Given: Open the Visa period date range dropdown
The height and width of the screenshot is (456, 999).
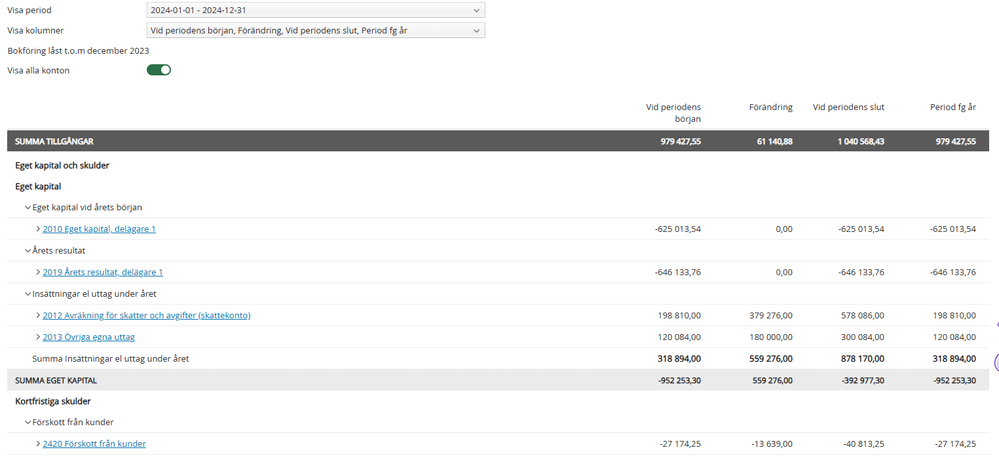Looking at the screenshot, I should (x=315, y=10).
